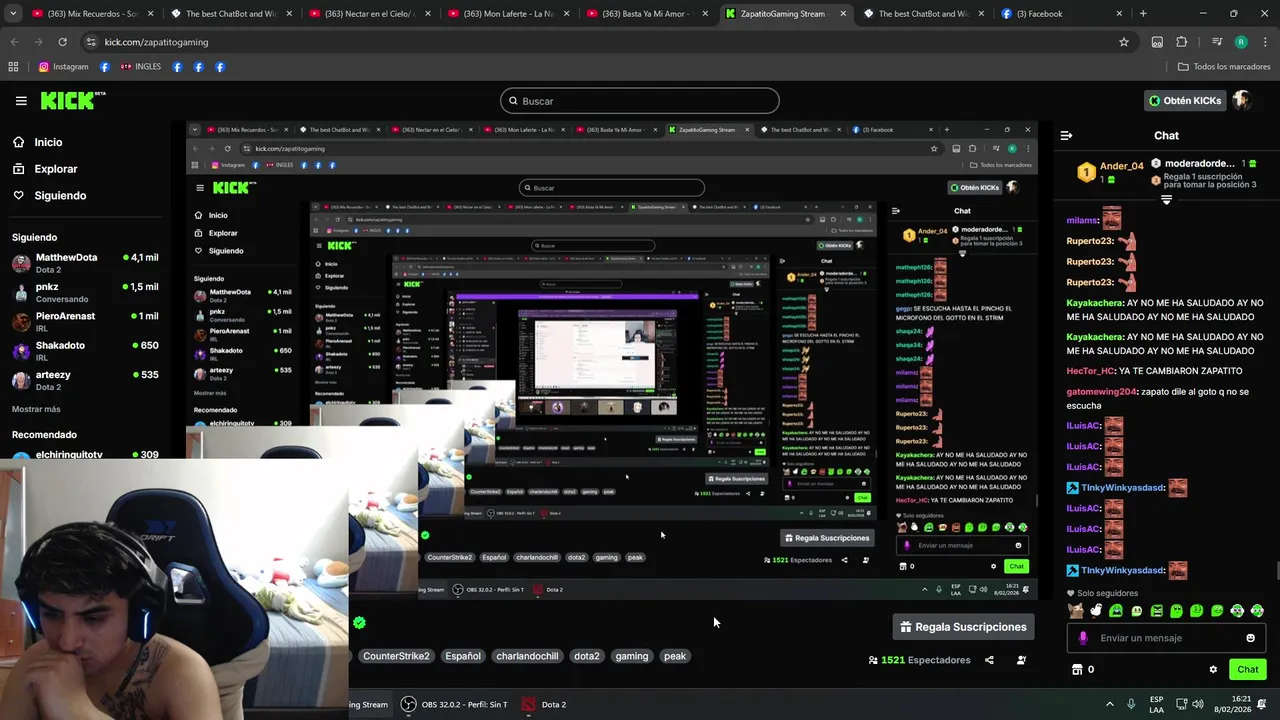
Task: Focus the Buscar search field
Action: pyautogui.click(x=640, y=101)
